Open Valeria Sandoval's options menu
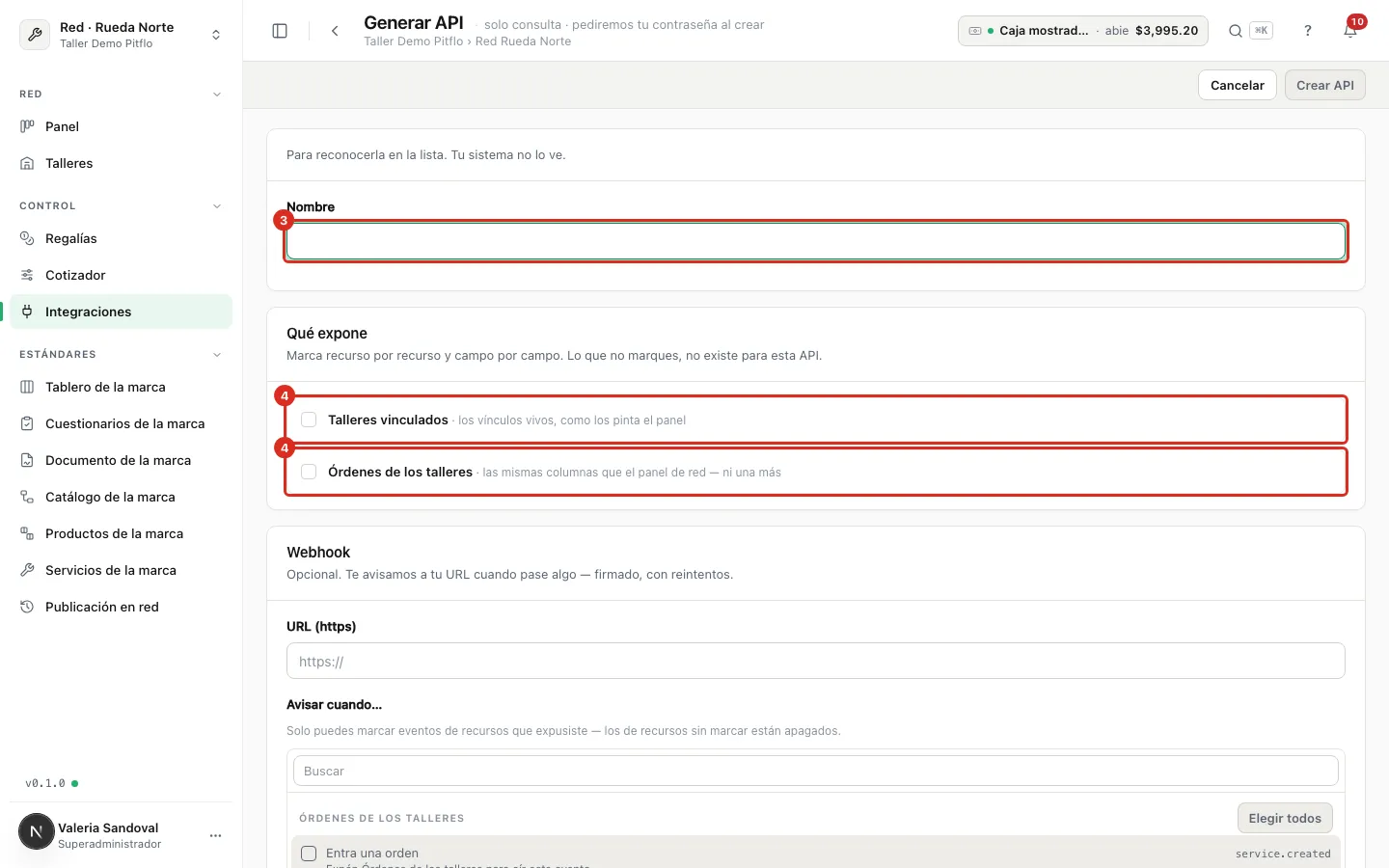This screenshot has width=1389, height=868. click(215, 835)
